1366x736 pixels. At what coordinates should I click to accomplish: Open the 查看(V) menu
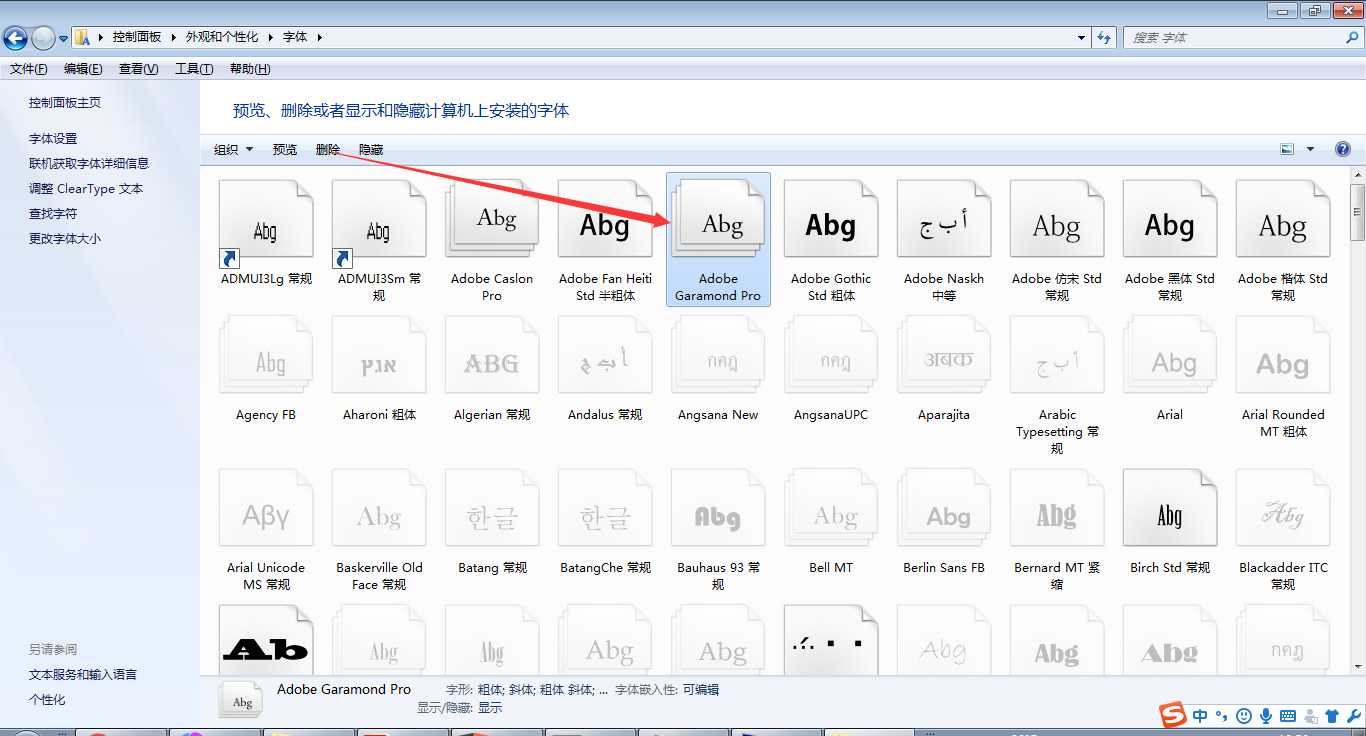[139, 69]
